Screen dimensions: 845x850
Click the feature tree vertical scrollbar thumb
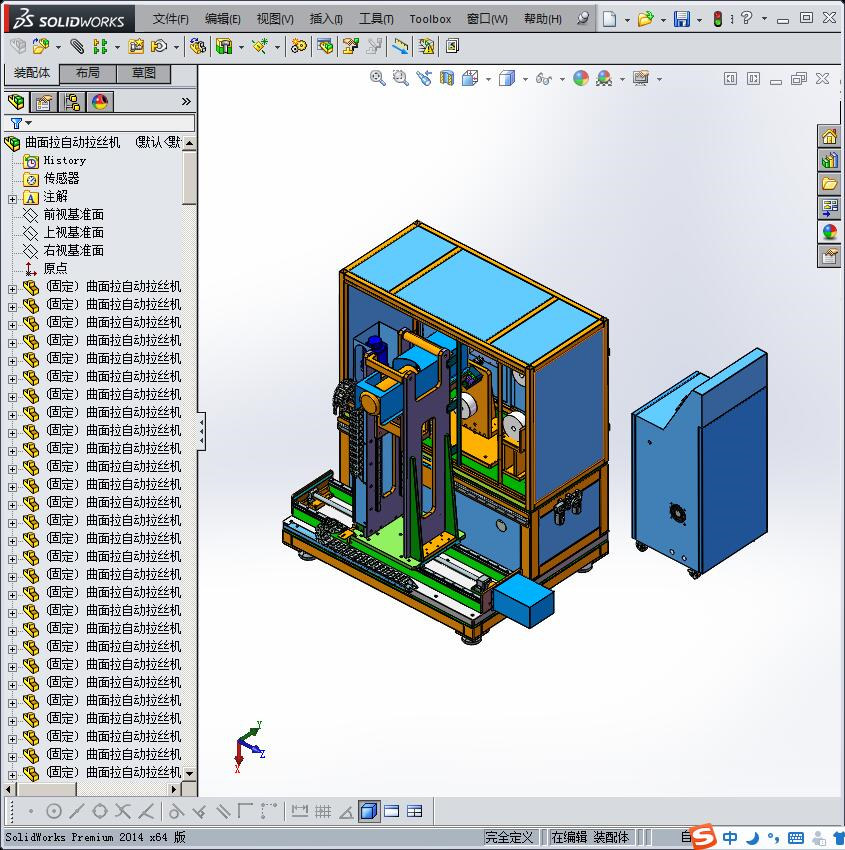point(189,178)
